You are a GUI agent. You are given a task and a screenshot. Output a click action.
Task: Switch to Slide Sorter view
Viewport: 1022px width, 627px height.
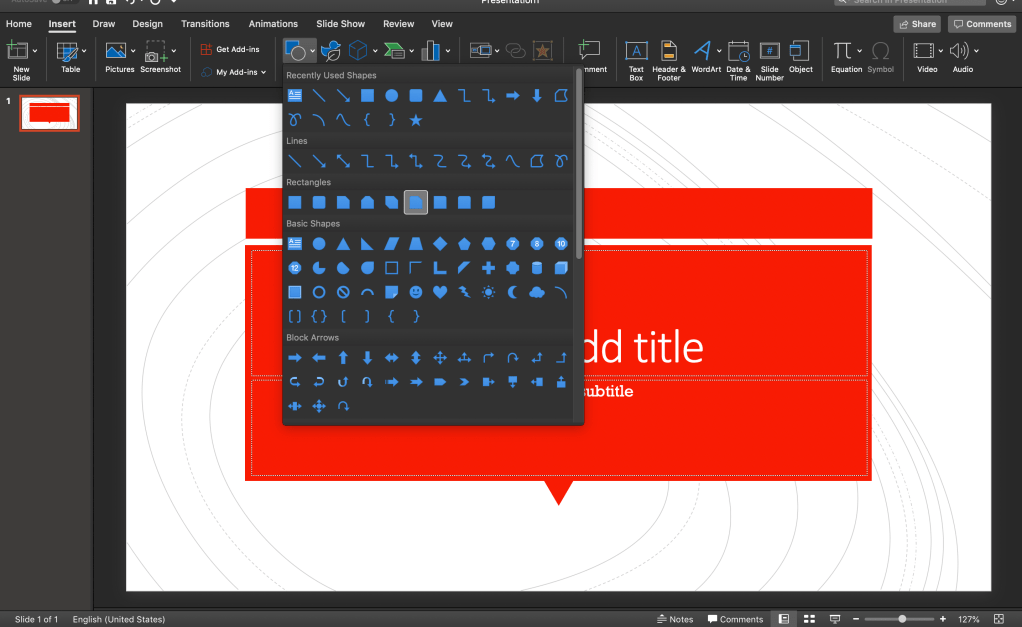point(810,619)
